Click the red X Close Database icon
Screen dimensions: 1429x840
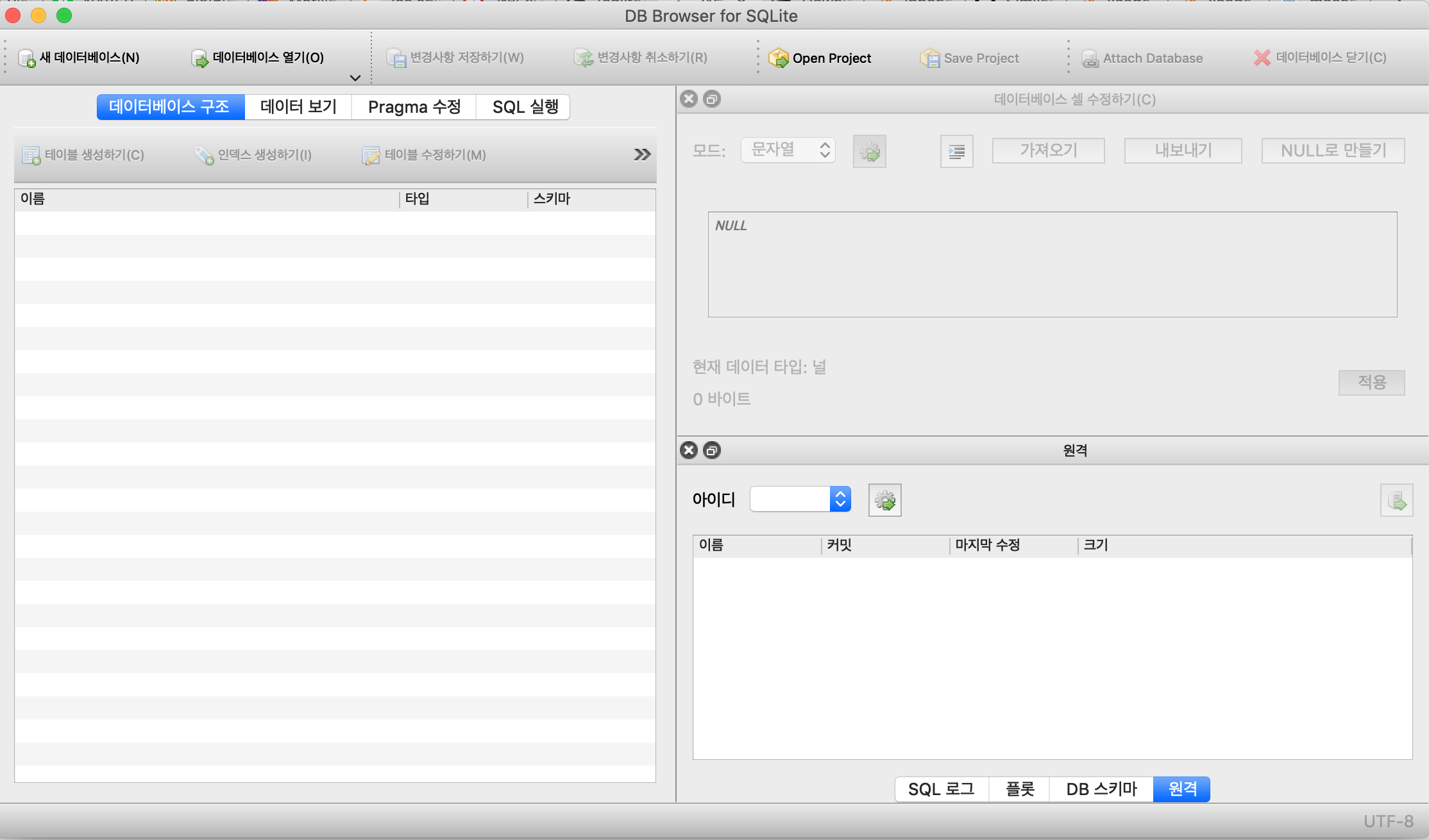click(x=1262, y=58)
